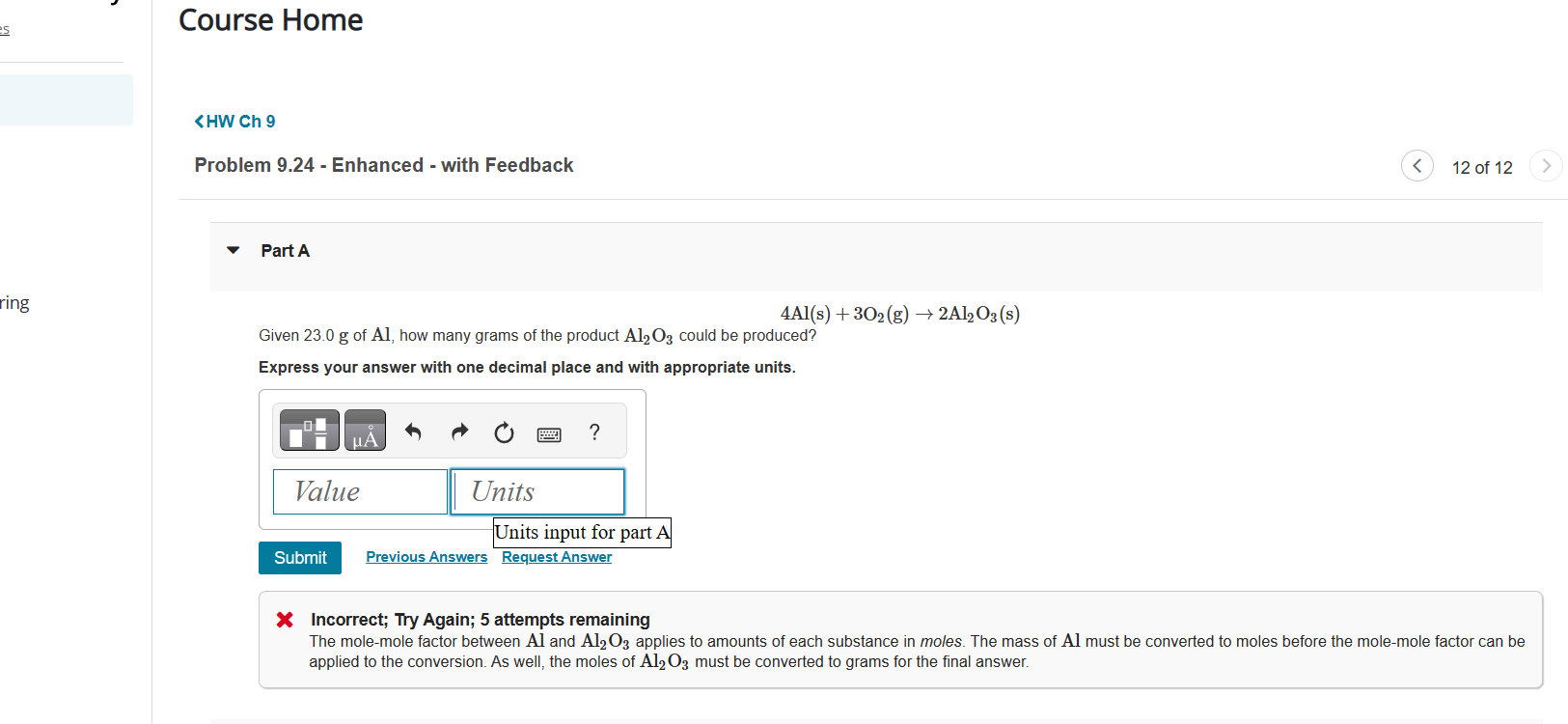
Task: Click inside the Value input field
Action: tap(359, 491)
